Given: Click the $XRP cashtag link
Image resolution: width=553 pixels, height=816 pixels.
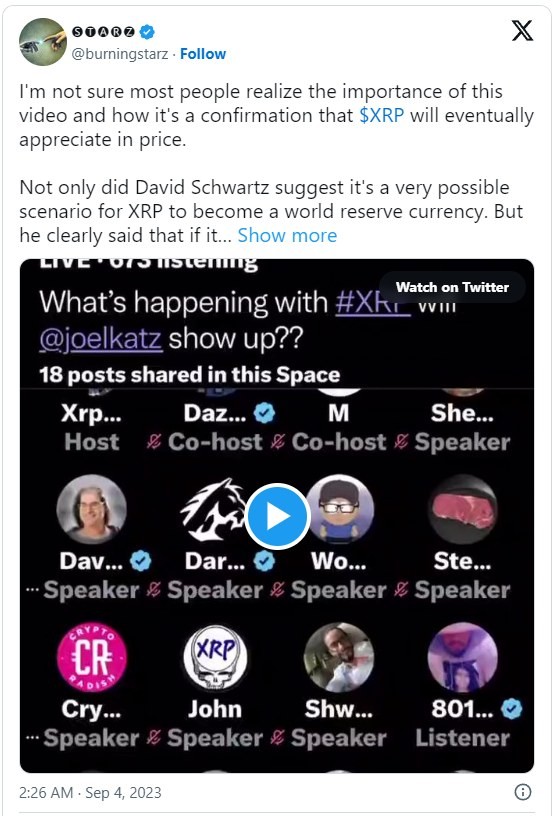Looking at the screenshot, I should click(x=381, y=116).
